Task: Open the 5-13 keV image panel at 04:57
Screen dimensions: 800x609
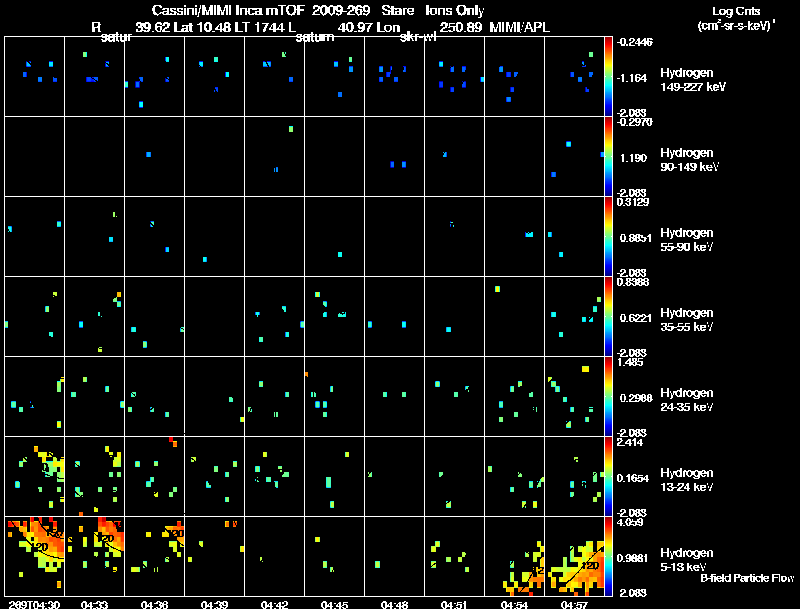Action: [x=574, y=556]
